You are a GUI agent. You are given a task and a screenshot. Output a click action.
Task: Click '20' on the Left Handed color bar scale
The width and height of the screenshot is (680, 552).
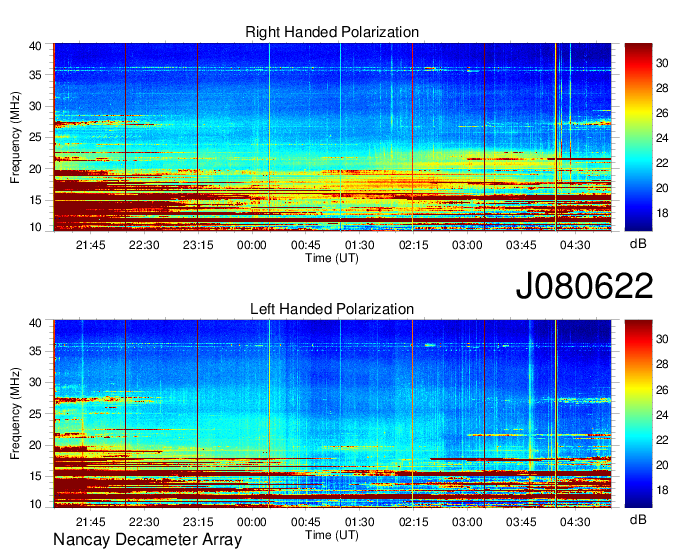pyautogui.click(x=662, y=465)
